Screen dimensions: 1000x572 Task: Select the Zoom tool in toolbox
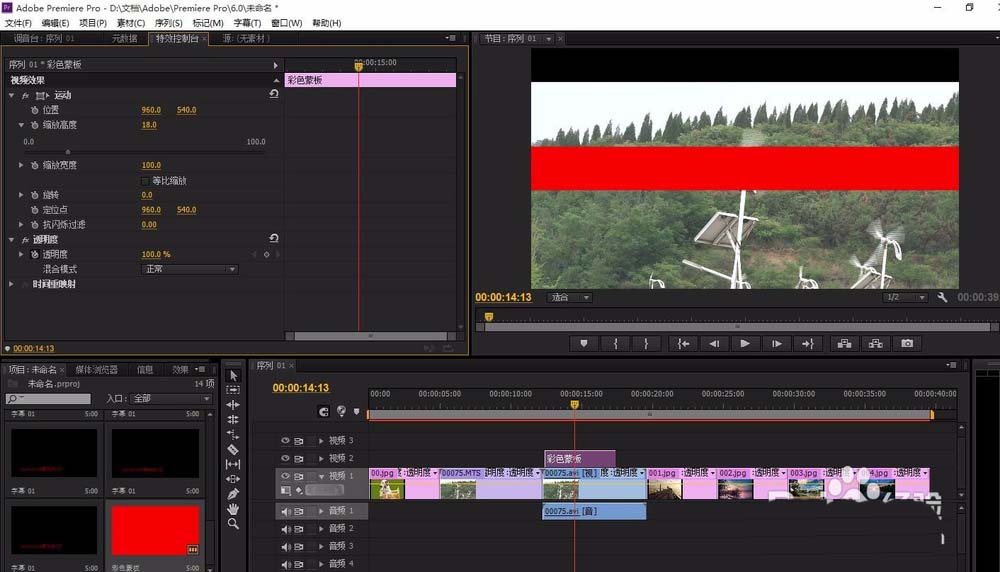pyautogui.click(x=233, y=524)
